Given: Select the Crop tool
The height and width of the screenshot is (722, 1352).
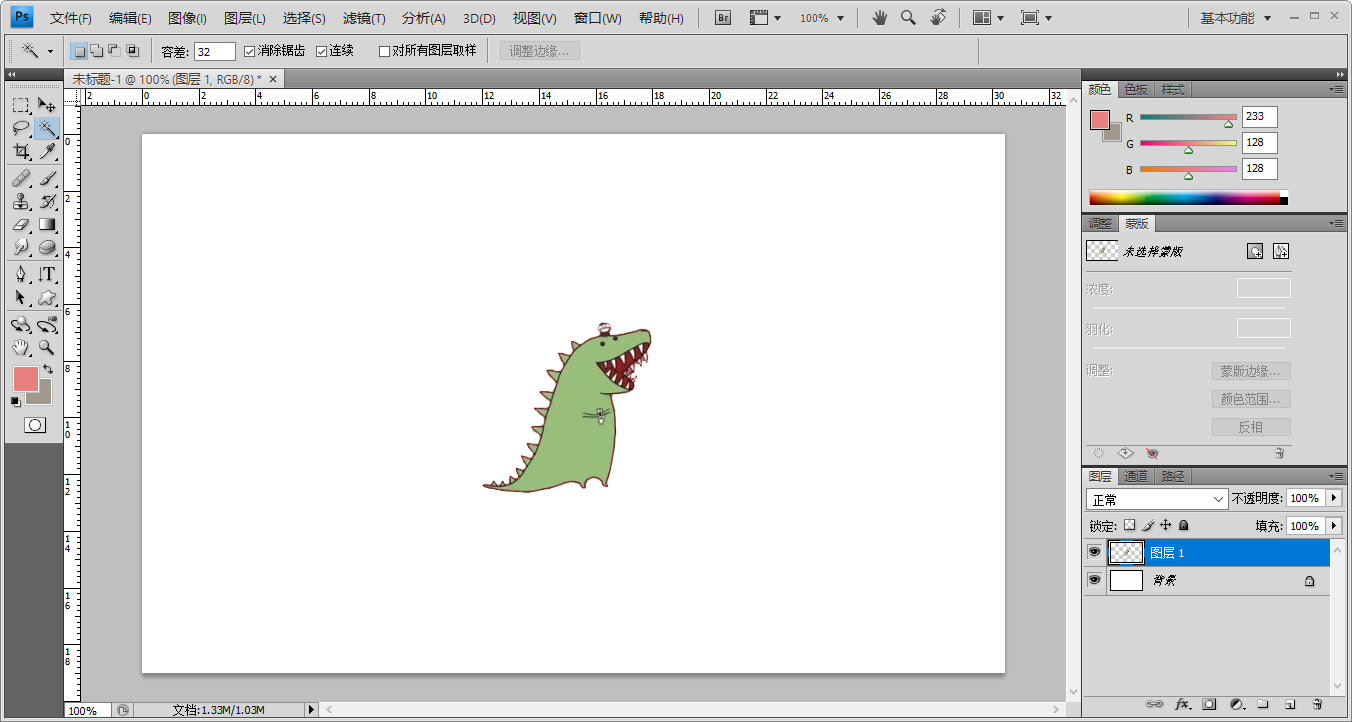Looking at the screenshot, I should [21, 151].
